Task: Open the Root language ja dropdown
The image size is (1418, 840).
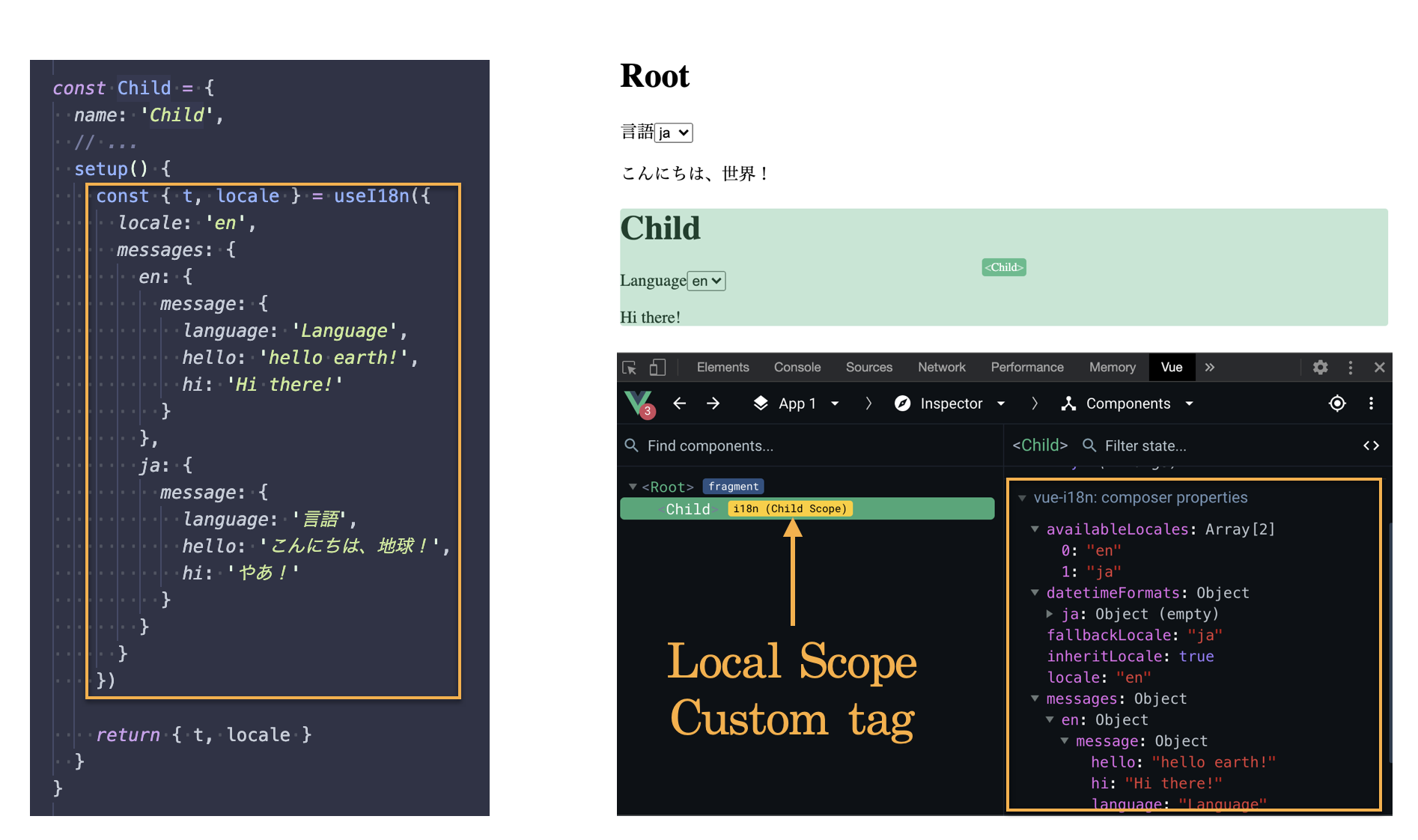Action: click(674, 133)
